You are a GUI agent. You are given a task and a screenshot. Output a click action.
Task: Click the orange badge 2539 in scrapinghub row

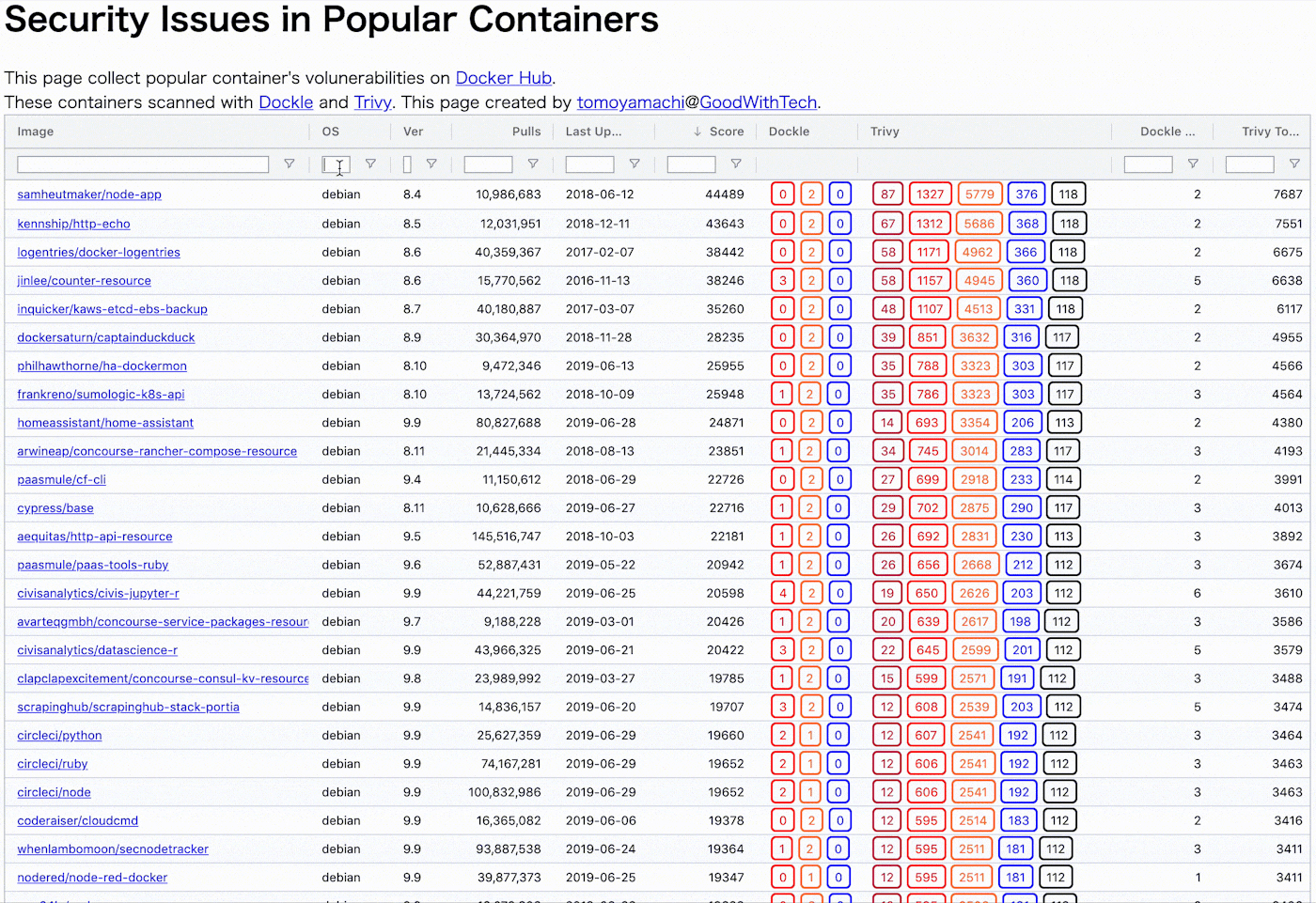click(x=974, y=707)
